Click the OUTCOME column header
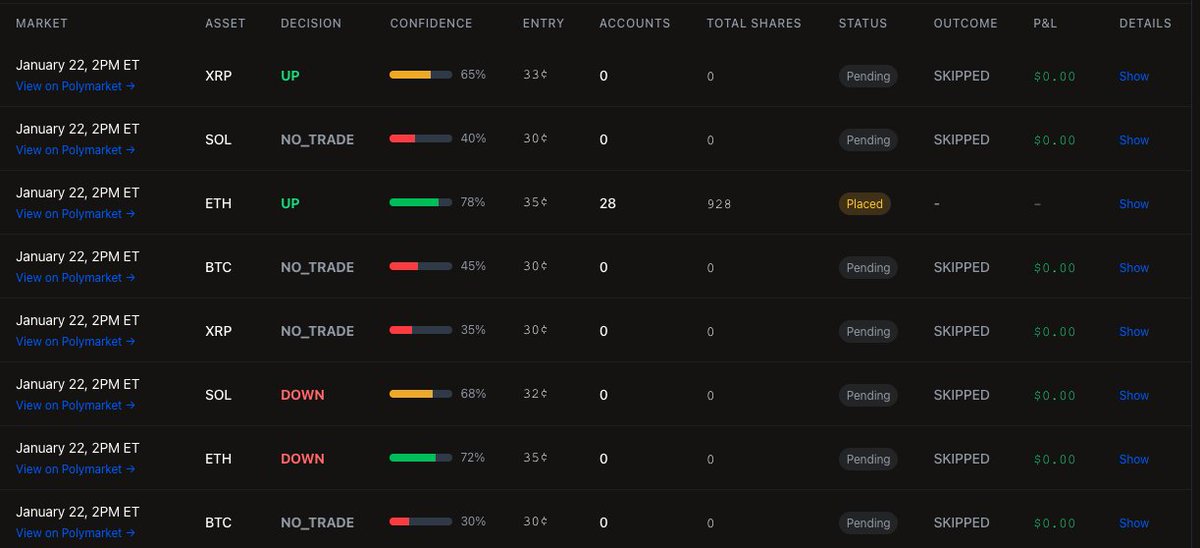Image resolution: width=1200 pixels, height=548 pixels. point(965,23)
